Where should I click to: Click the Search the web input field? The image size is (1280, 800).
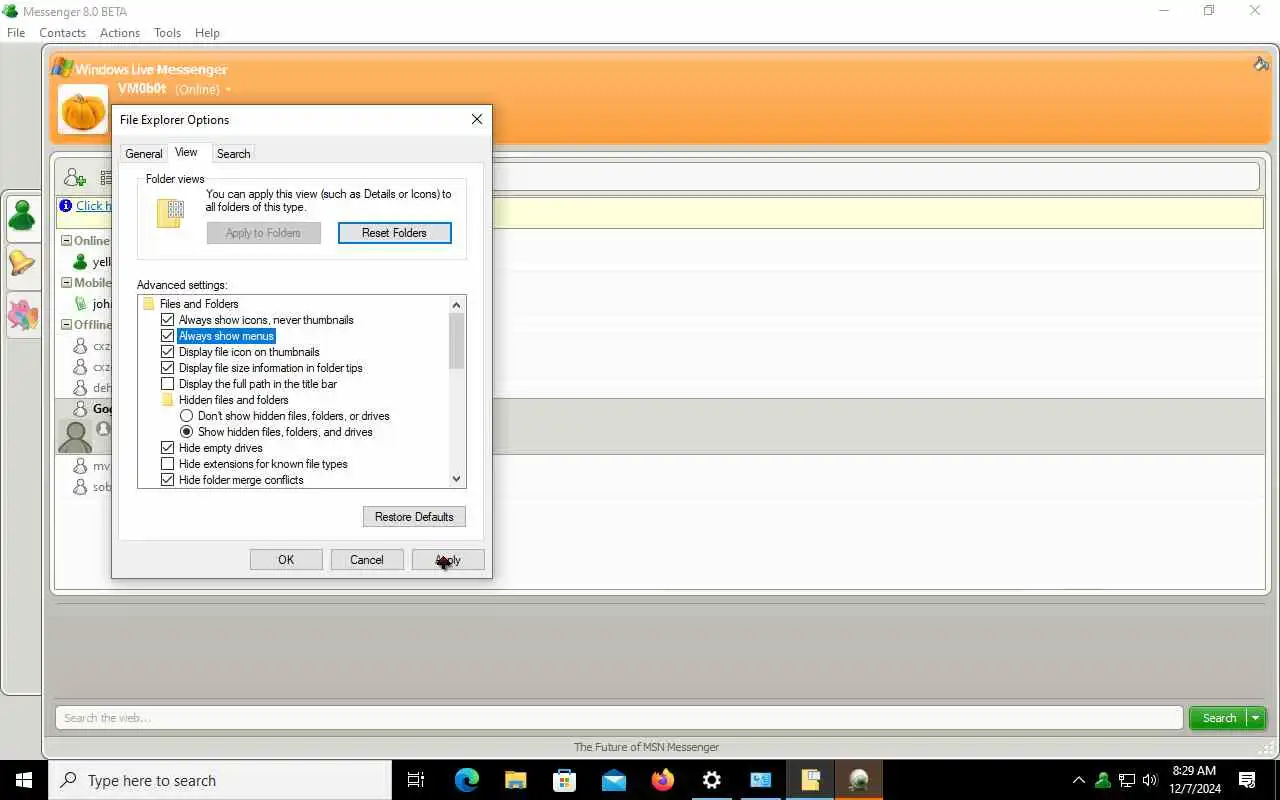pyautogui.click(x=619, y=718)
